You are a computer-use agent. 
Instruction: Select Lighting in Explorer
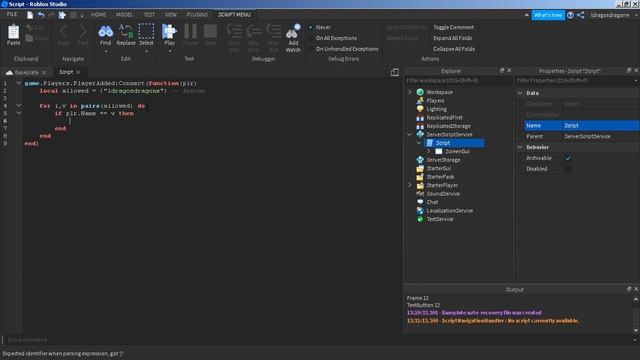[436, 109]
